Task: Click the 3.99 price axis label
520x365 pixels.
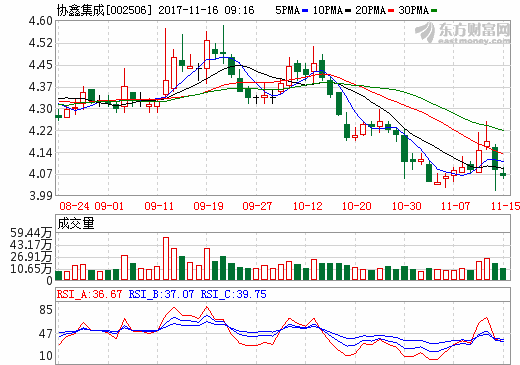Action: pyautogui.click(x=41, y=196)
